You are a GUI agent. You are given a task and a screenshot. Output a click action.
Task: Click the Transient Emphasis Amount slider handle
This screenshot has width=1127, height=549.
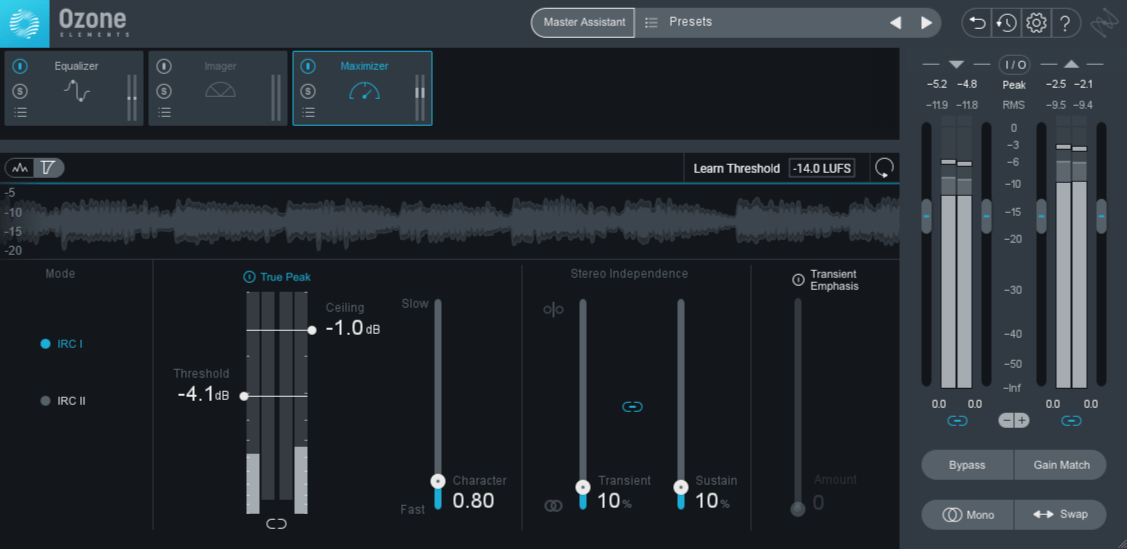click(798, 509)
